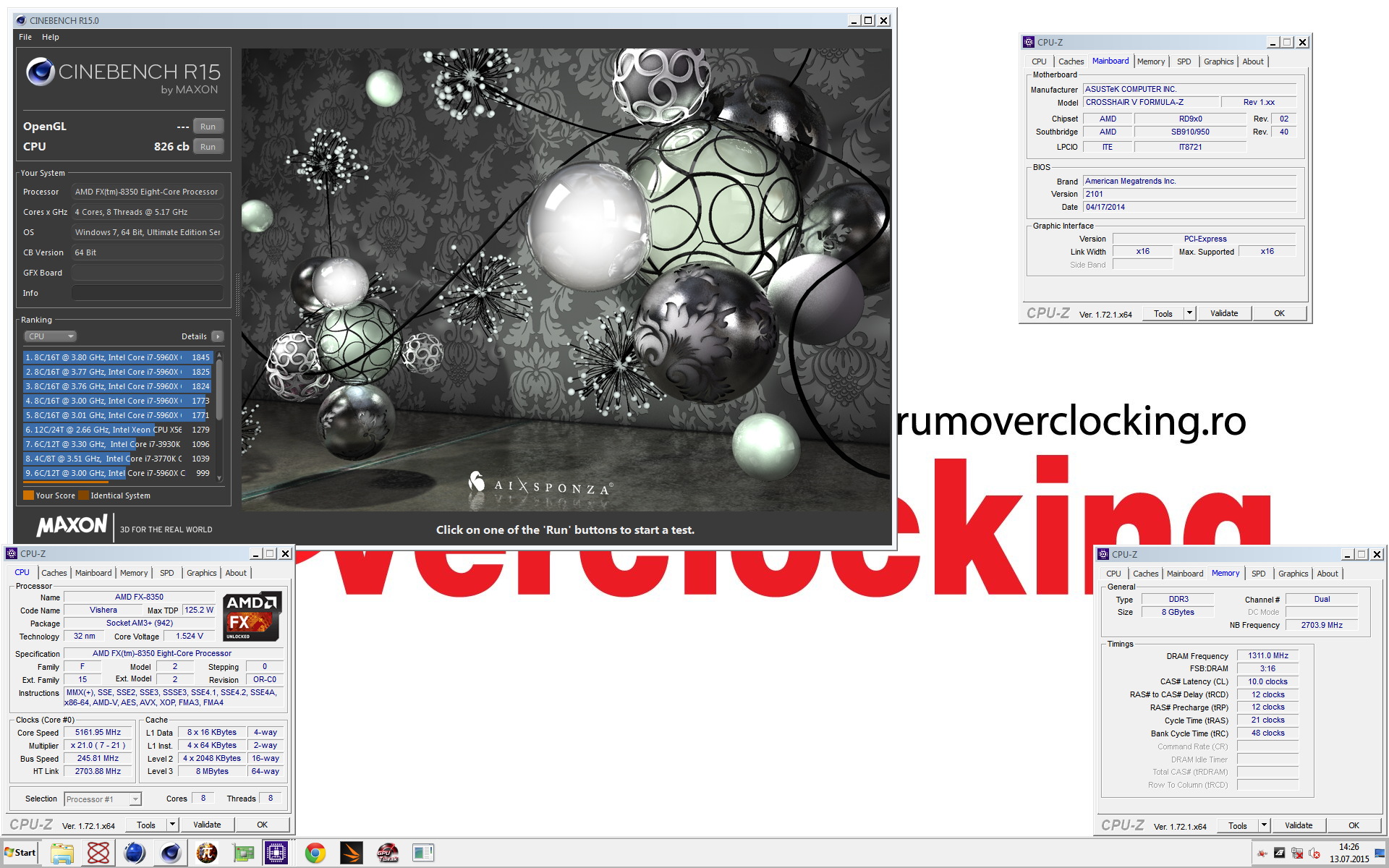Viewport: 1389px width, 868px height.
Task: Click the Info field in Your System
Action: (147, 293)
